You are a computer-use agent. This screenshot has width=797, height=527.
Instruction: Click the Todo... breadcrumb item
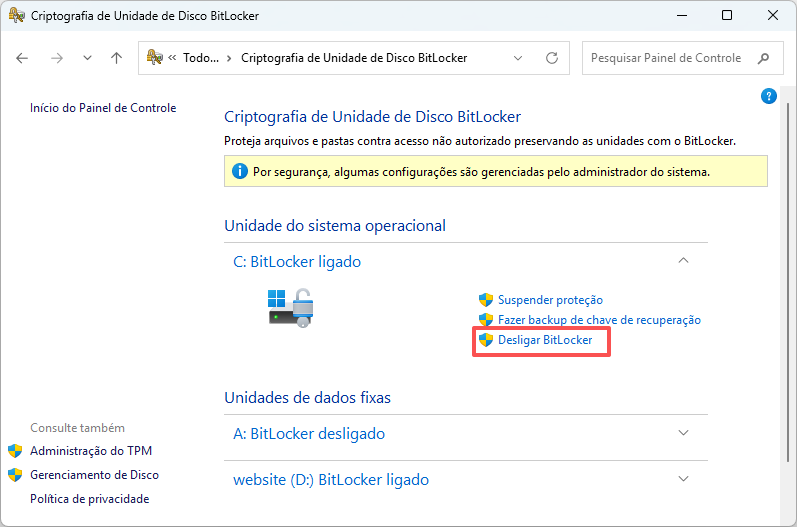pyautogui.click(x=201, y=58)
